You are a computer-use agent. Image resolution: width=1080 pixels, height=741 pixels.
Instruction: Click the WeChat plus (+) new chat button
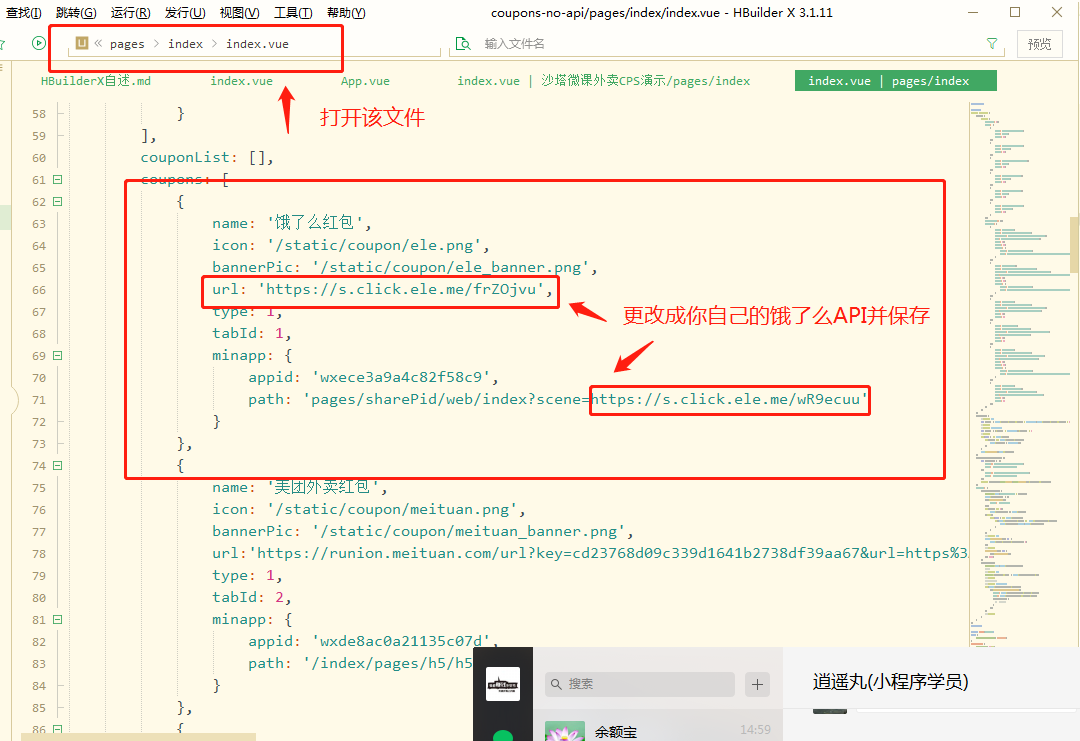(757, 685)
